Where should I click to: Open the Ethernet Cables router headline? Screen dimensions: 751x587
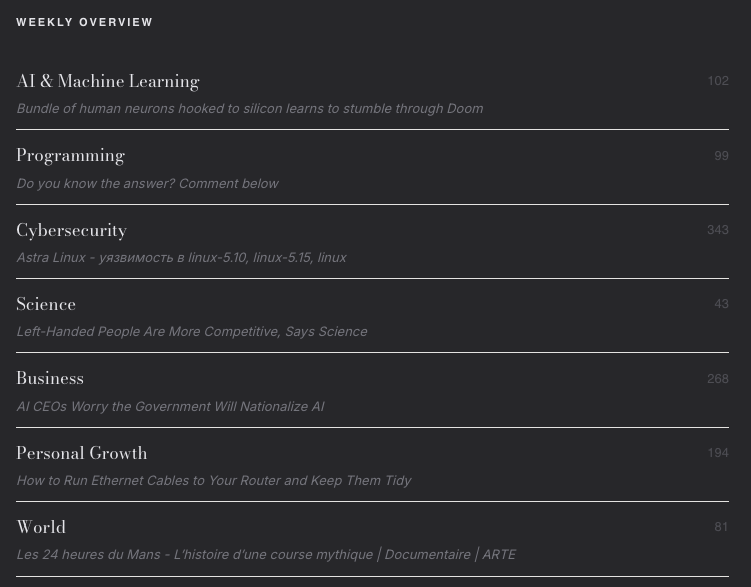[214, 480]
